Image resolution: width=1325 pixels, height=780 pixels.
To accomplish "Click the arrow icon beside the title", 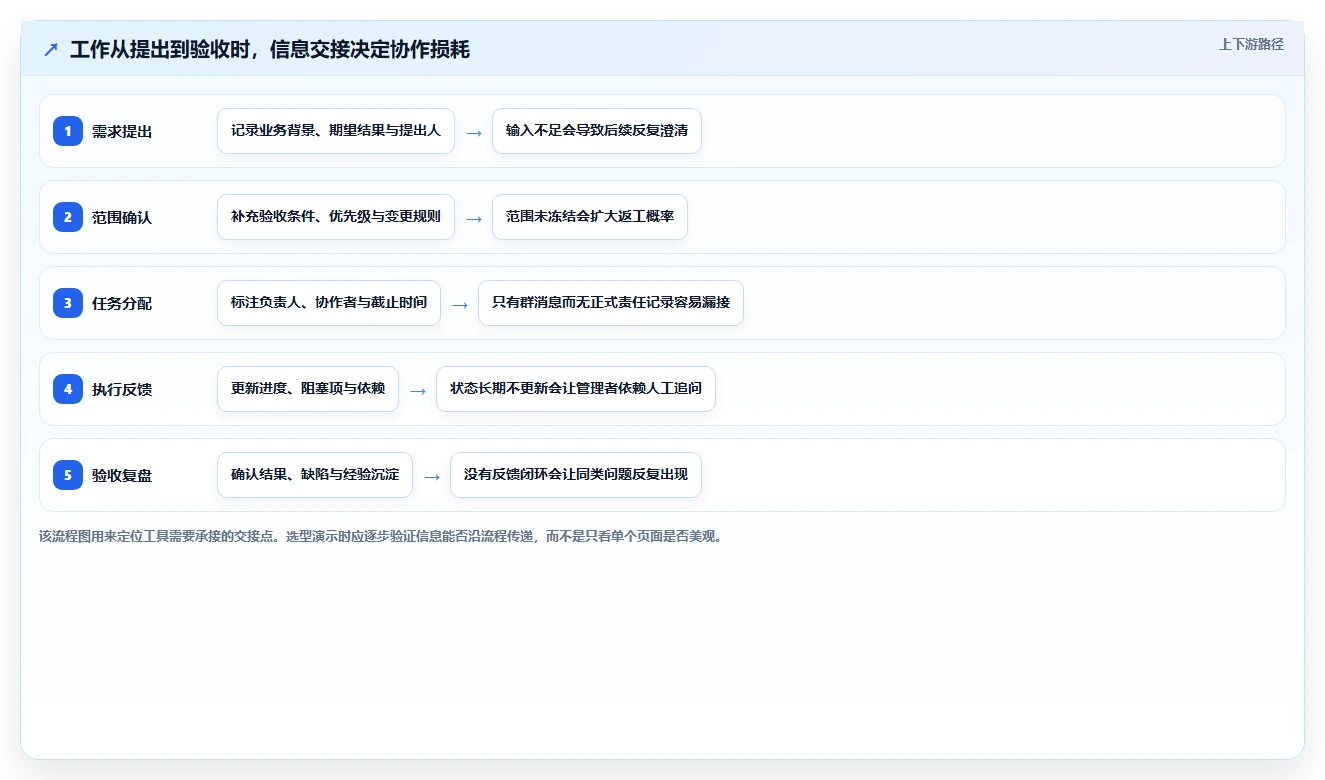I will (51, 50).
